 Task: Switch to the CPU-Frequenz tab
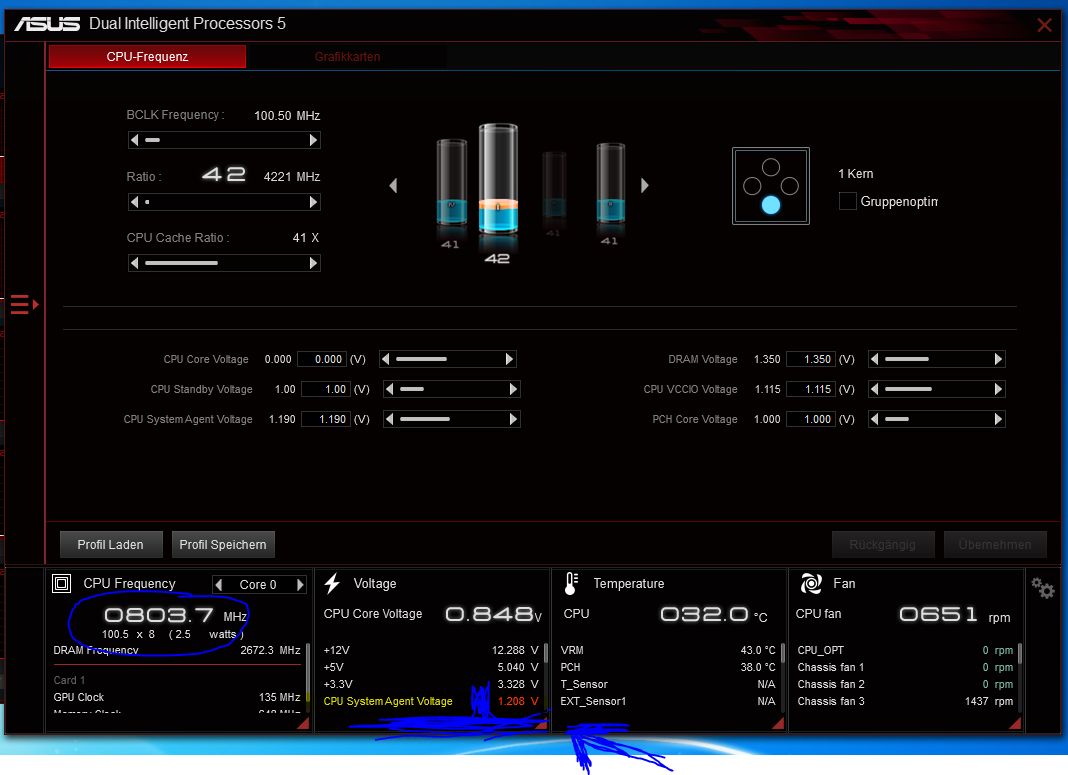coord(147,57)
